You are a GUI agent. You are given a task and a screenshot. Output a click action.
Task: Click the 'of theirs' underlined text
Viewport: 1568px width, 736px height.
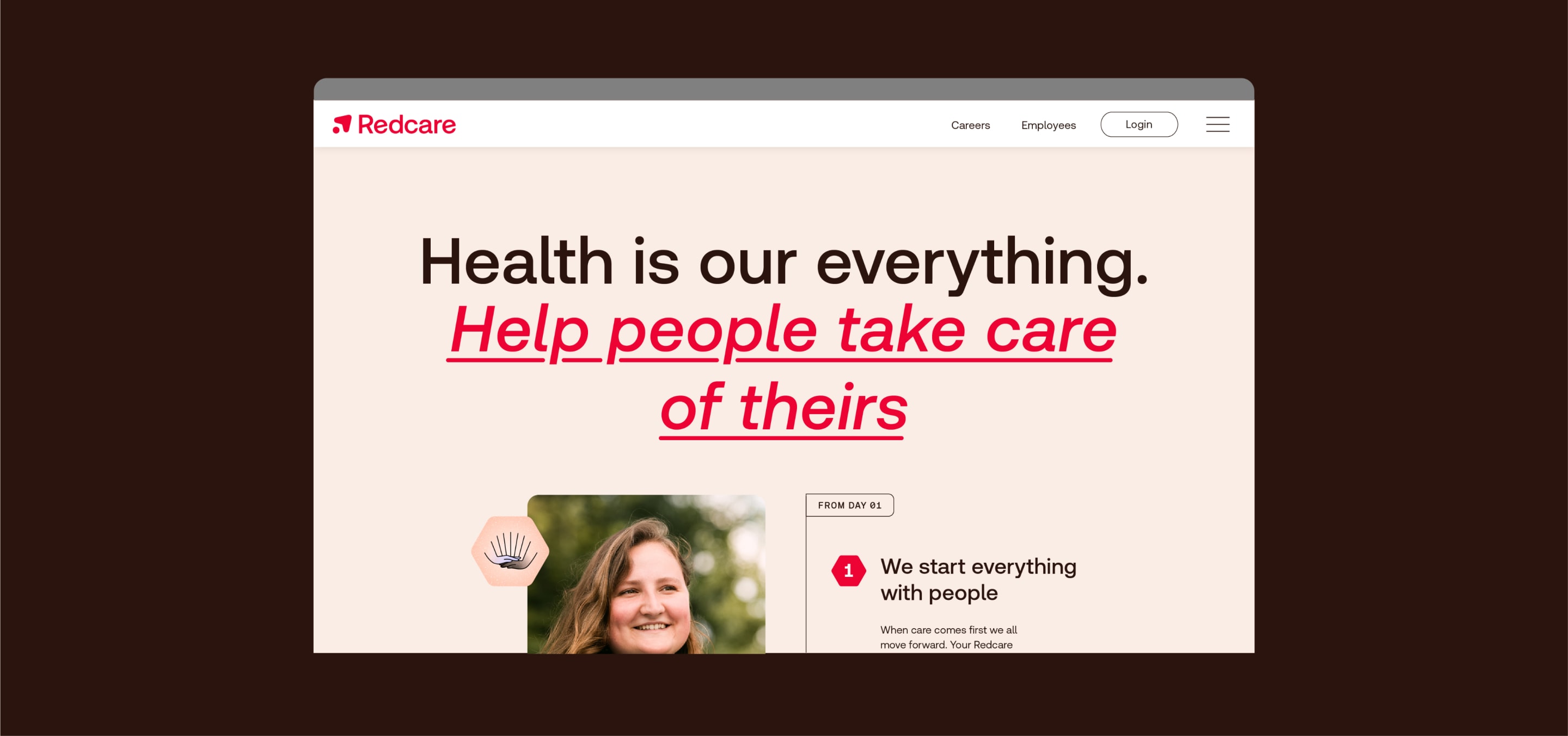(783, 407)
